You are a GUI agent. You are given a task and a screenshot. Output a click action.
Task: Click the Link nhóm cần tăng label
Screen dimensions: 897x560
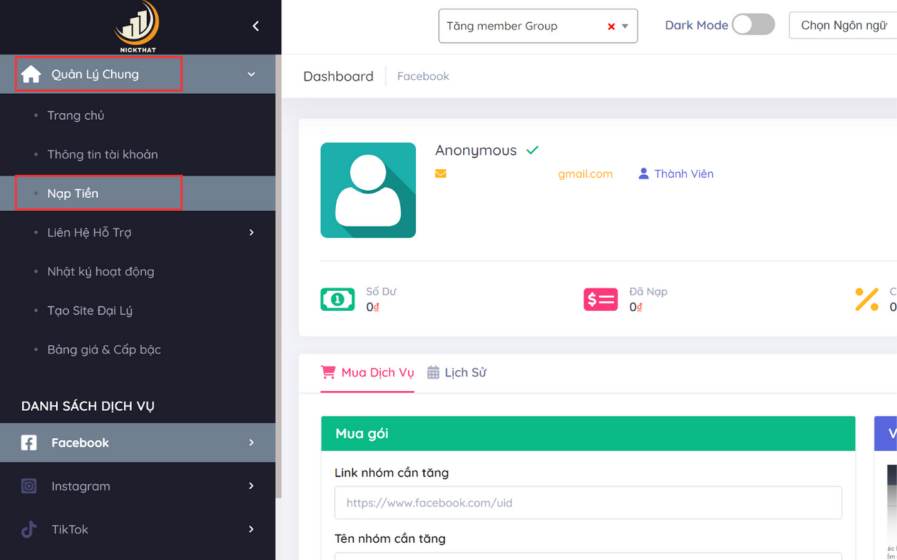(x=392, y=473)
